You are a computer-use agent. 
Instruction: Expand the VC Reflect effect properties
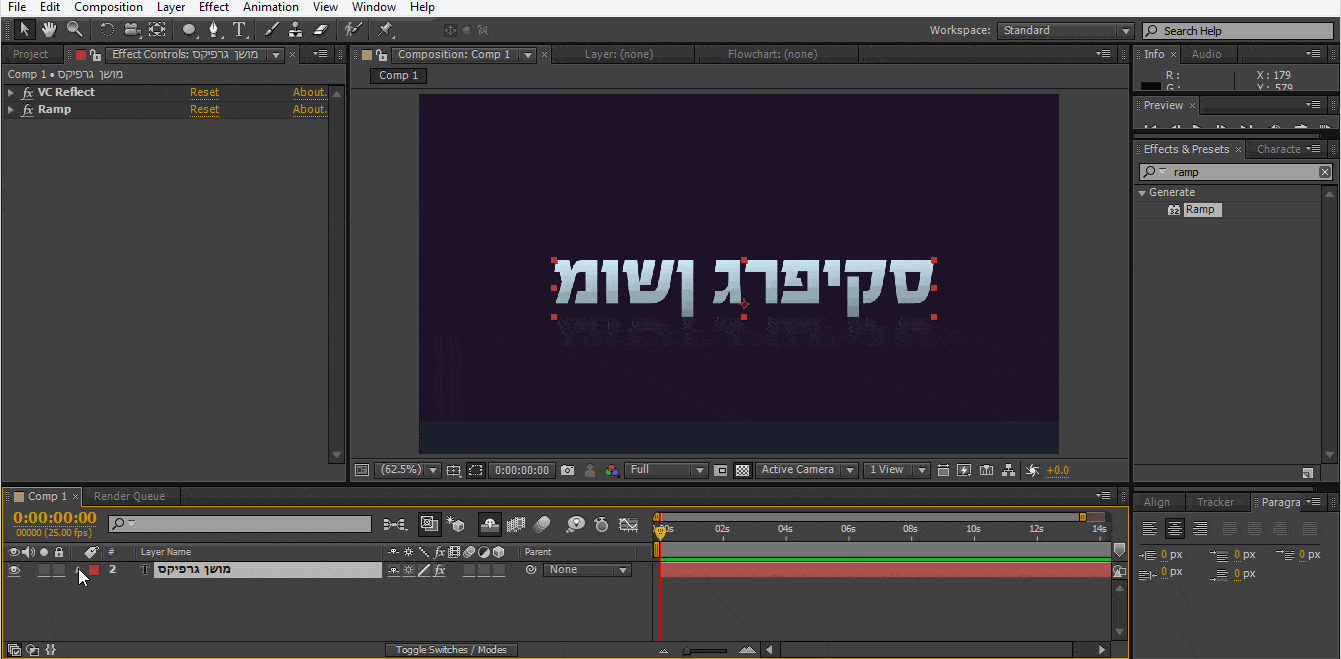11,91
